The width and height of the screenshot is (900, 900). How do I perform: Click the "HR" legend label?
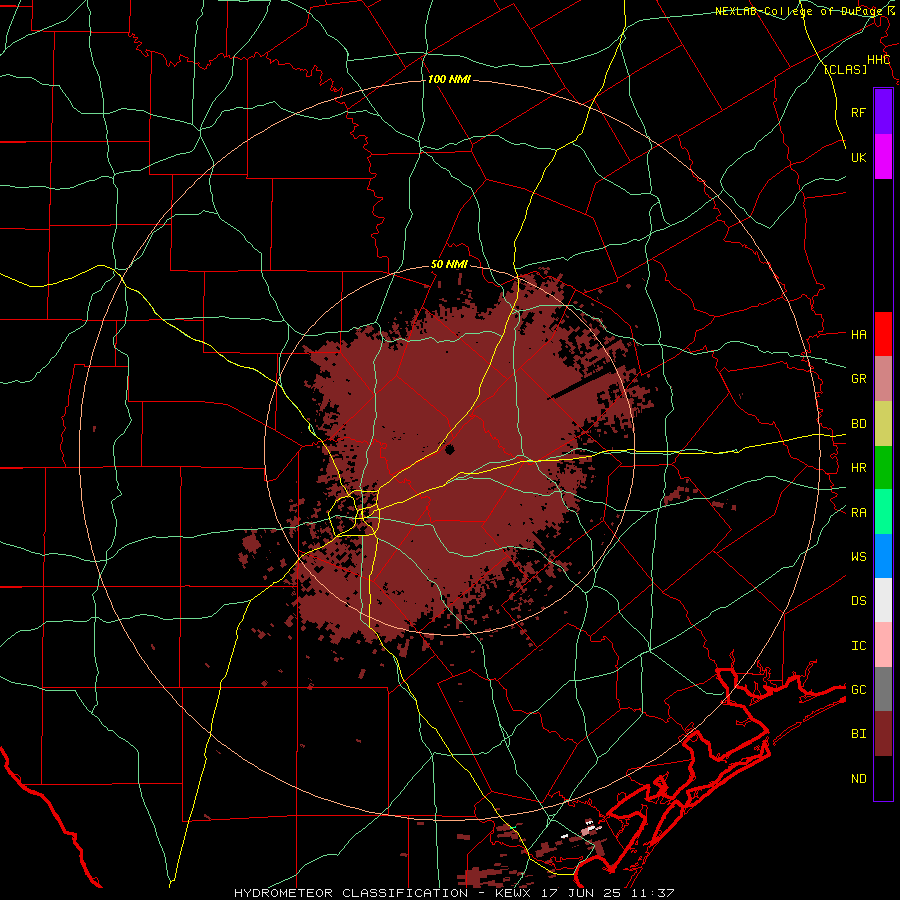[858, 468]
